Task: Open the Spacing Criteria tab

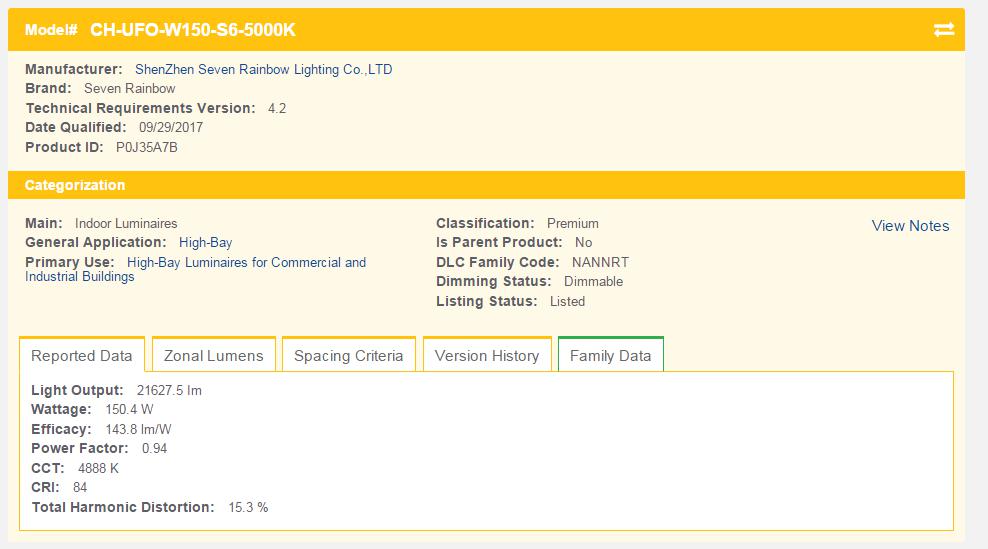Action: point(348,356)
